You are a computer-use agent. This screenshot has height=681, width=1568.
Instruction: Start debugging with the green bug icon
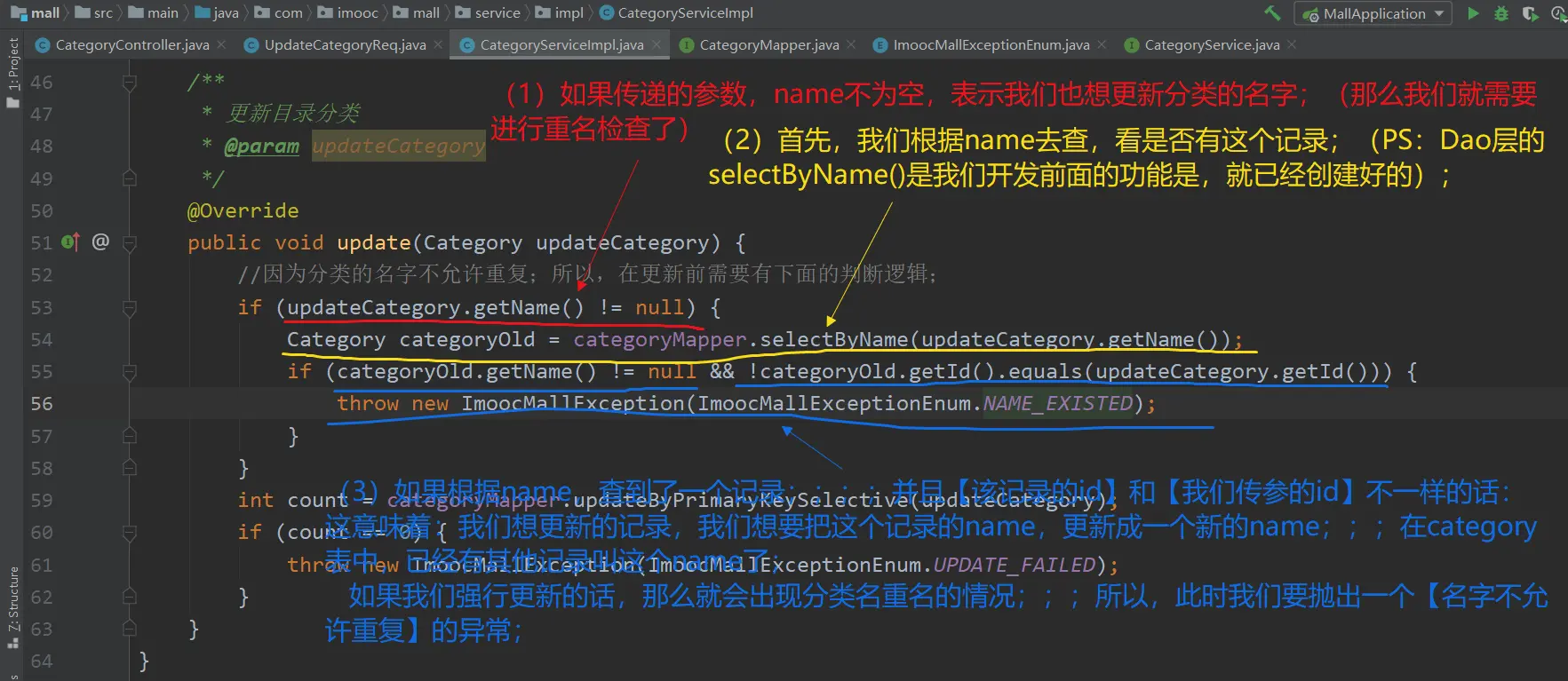1501,13
